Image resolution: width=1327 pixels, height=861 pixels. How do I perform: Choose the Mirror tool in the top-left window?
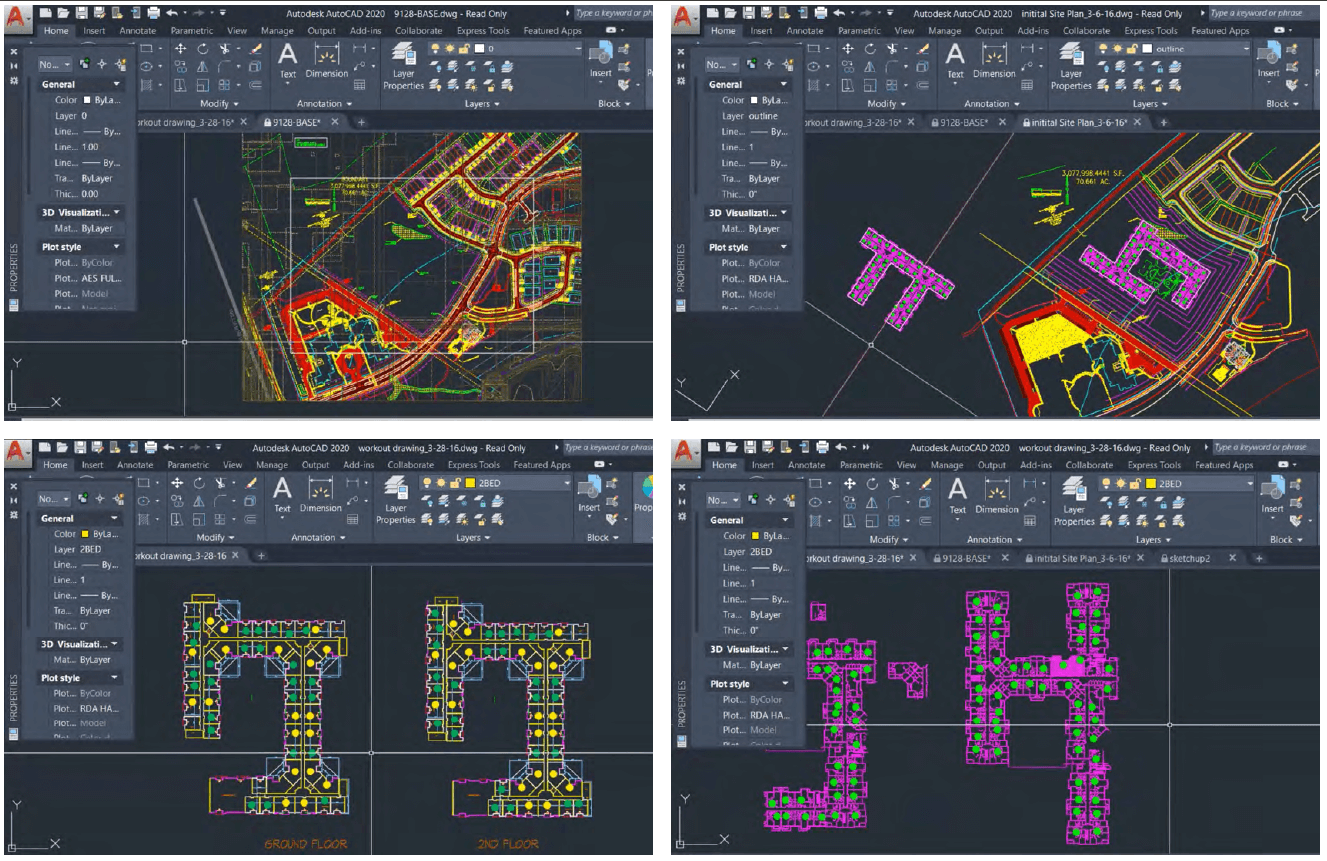202,67
